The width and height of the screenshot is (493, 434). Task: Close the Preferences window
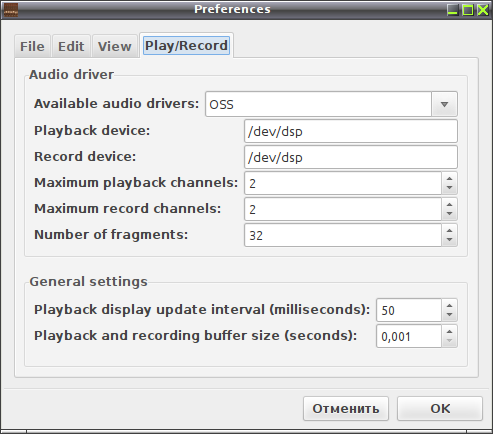(483, 10)
